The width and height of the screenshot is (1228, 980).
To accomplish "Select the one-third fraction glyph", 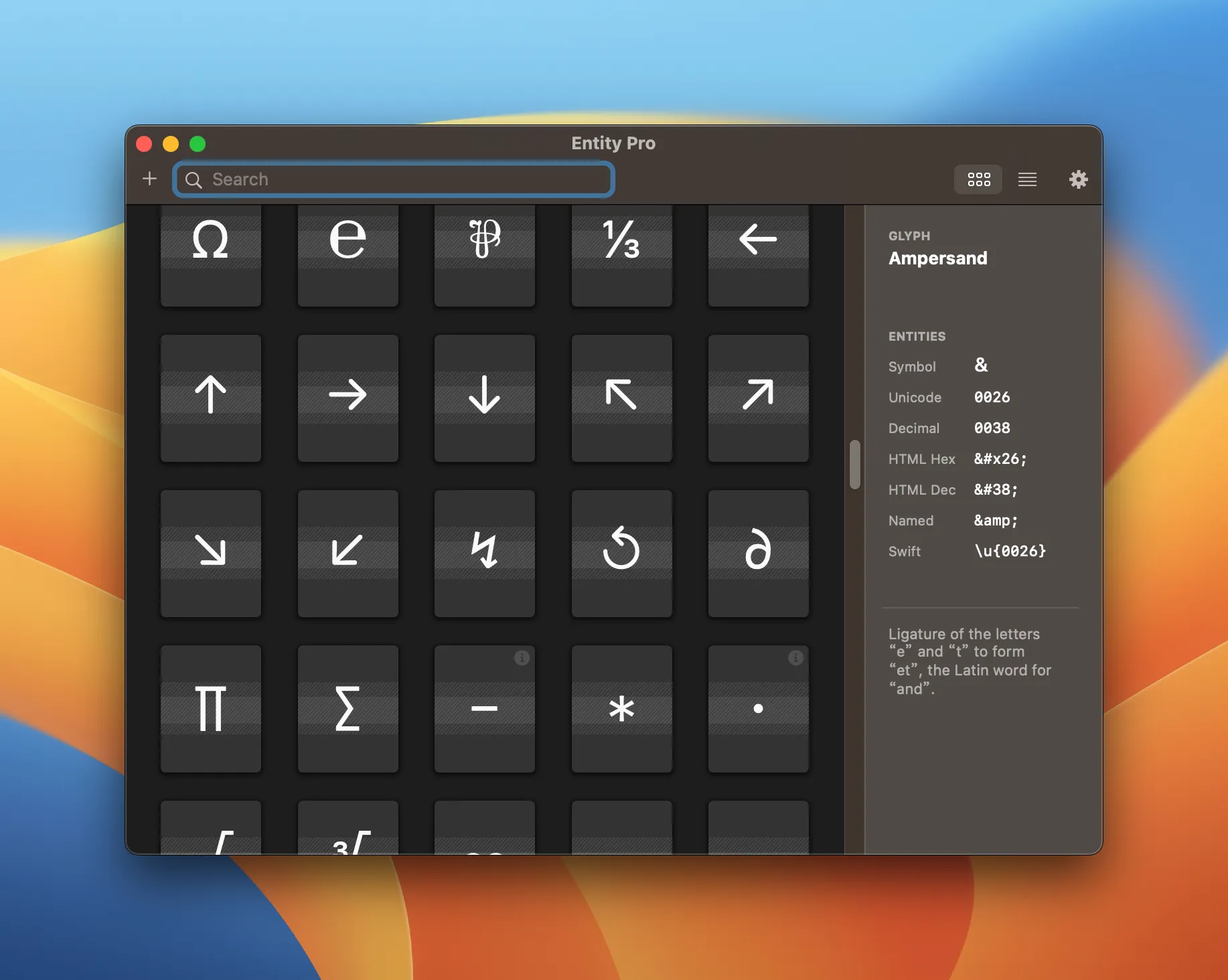I will pyautogui.click(x=621, y=256).
